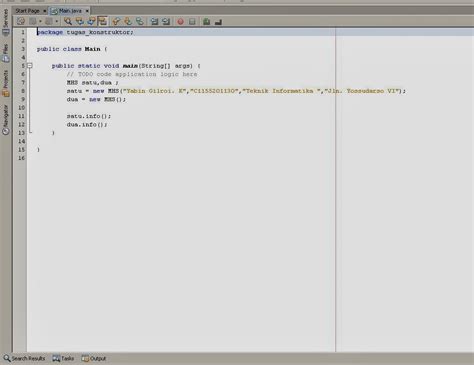Jump to the last edit location icon
The height and width of the screenshot is (365, 474).
pos(21,22)
